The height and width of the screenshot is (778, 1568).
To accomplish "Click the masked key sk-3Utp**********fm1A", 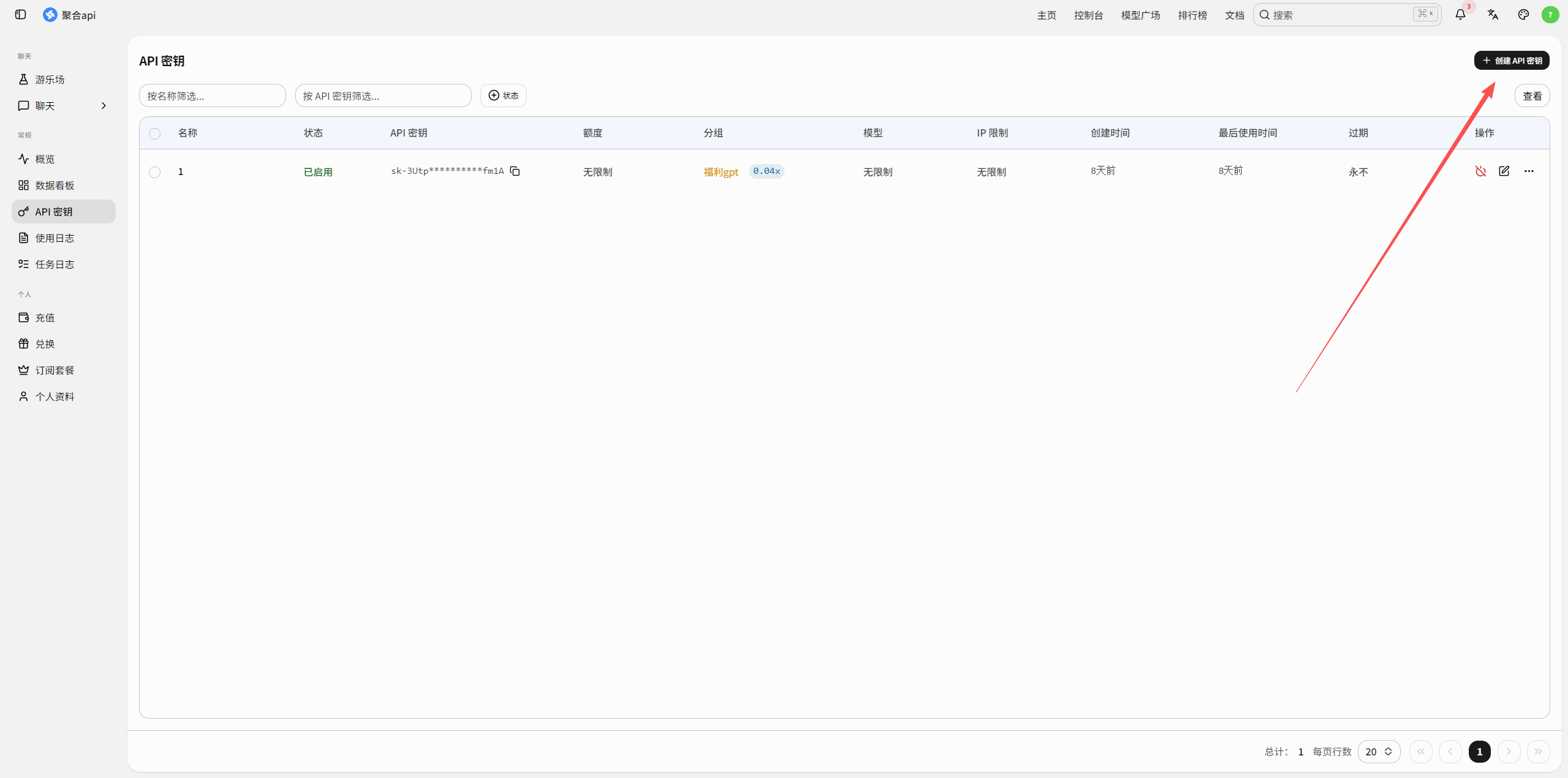I will click(x=447, y=171).
